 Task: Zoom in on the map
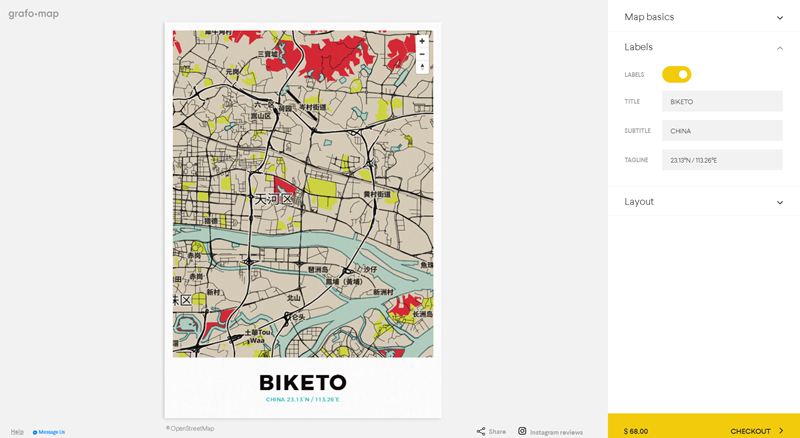point(422,41)
